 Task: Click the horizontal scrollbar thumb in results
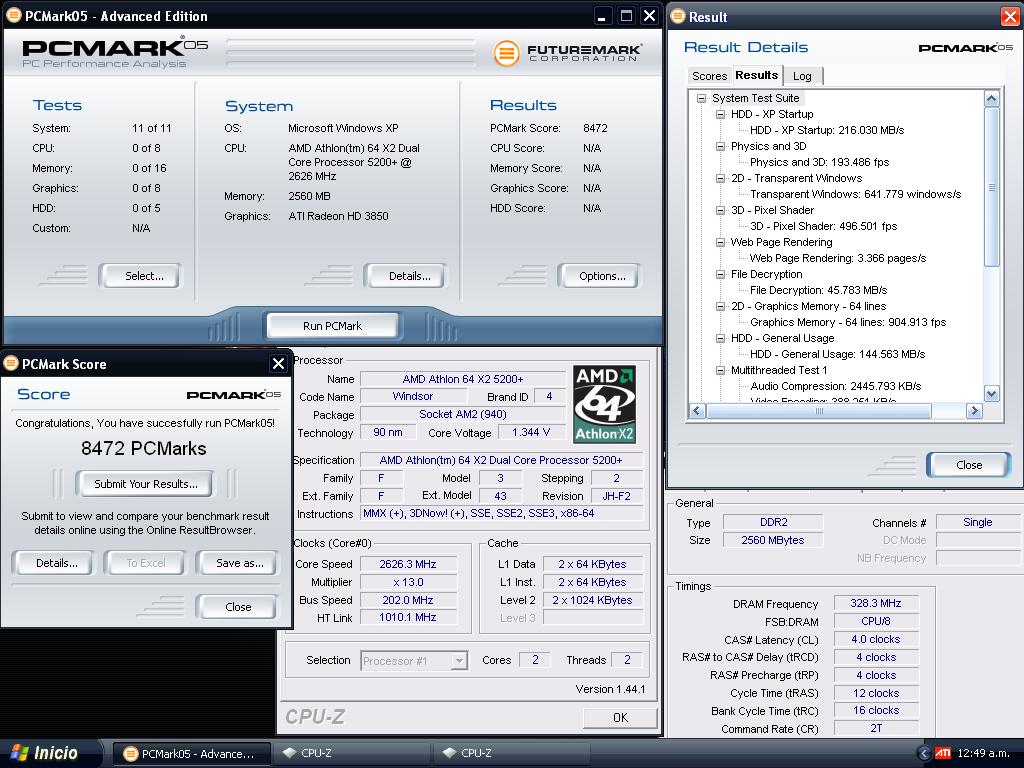(x=819, y=411)
